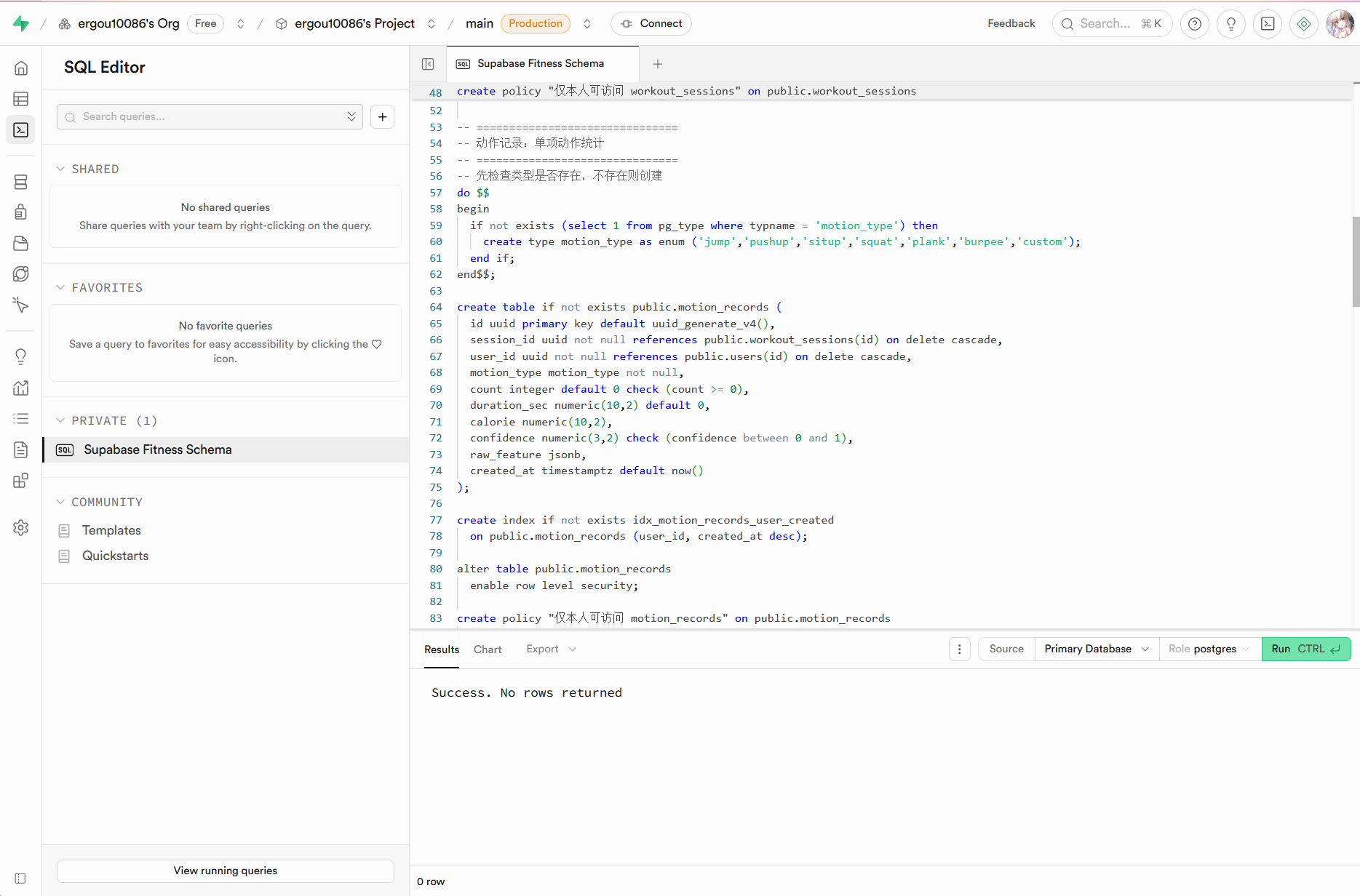
Task: Open Project Settings gear icon
Action: pos(21,527)
